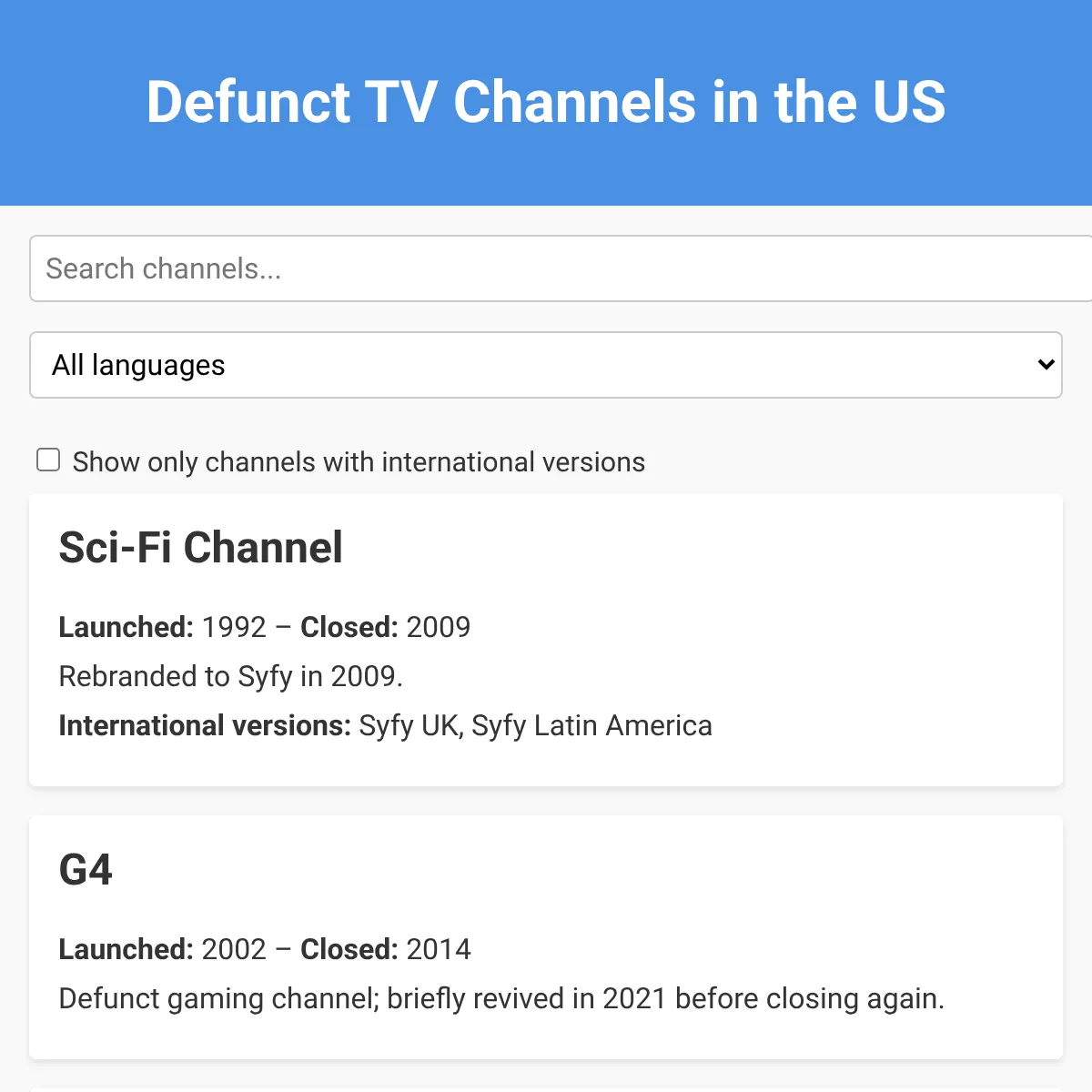
Task: Click the launch year 2002 in the G4 card
Action: pos(234,949)
